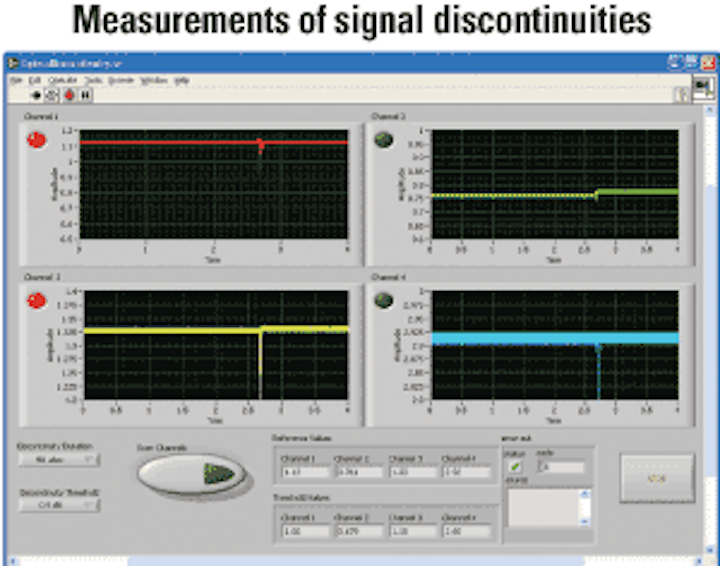720x566 pixels.
Task: Click the Reference Values Channel 1 field
Action: point(305,471)
